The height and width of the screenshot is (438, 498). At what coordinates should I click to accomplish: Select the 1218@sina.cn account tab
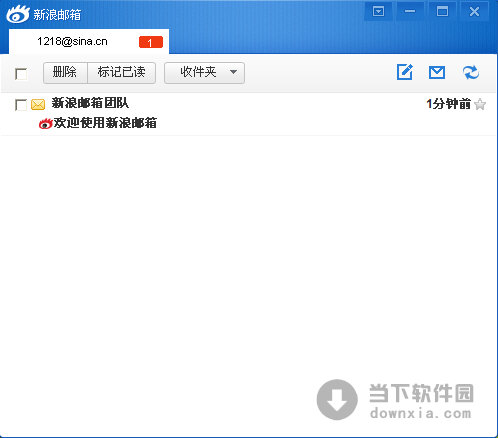(x=89, y=42)
